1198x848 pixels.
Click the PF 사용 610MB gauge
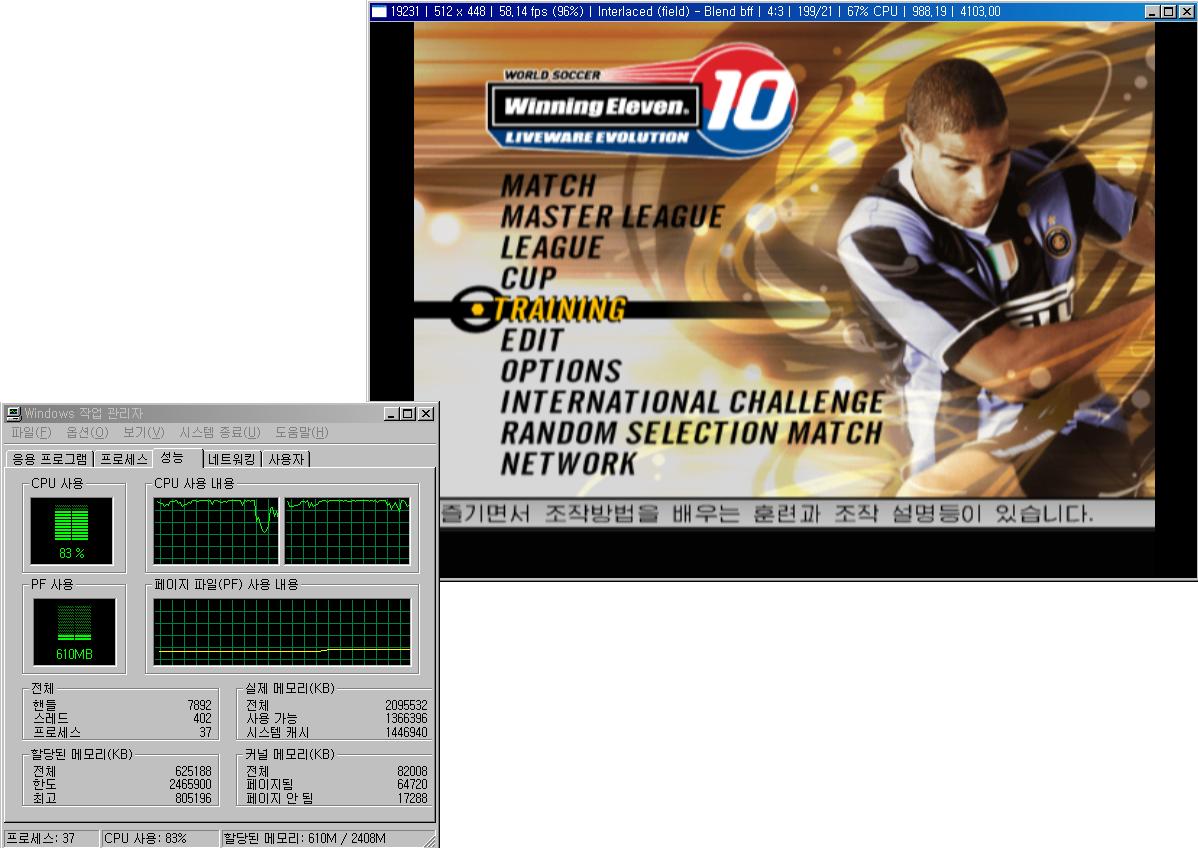74,633
